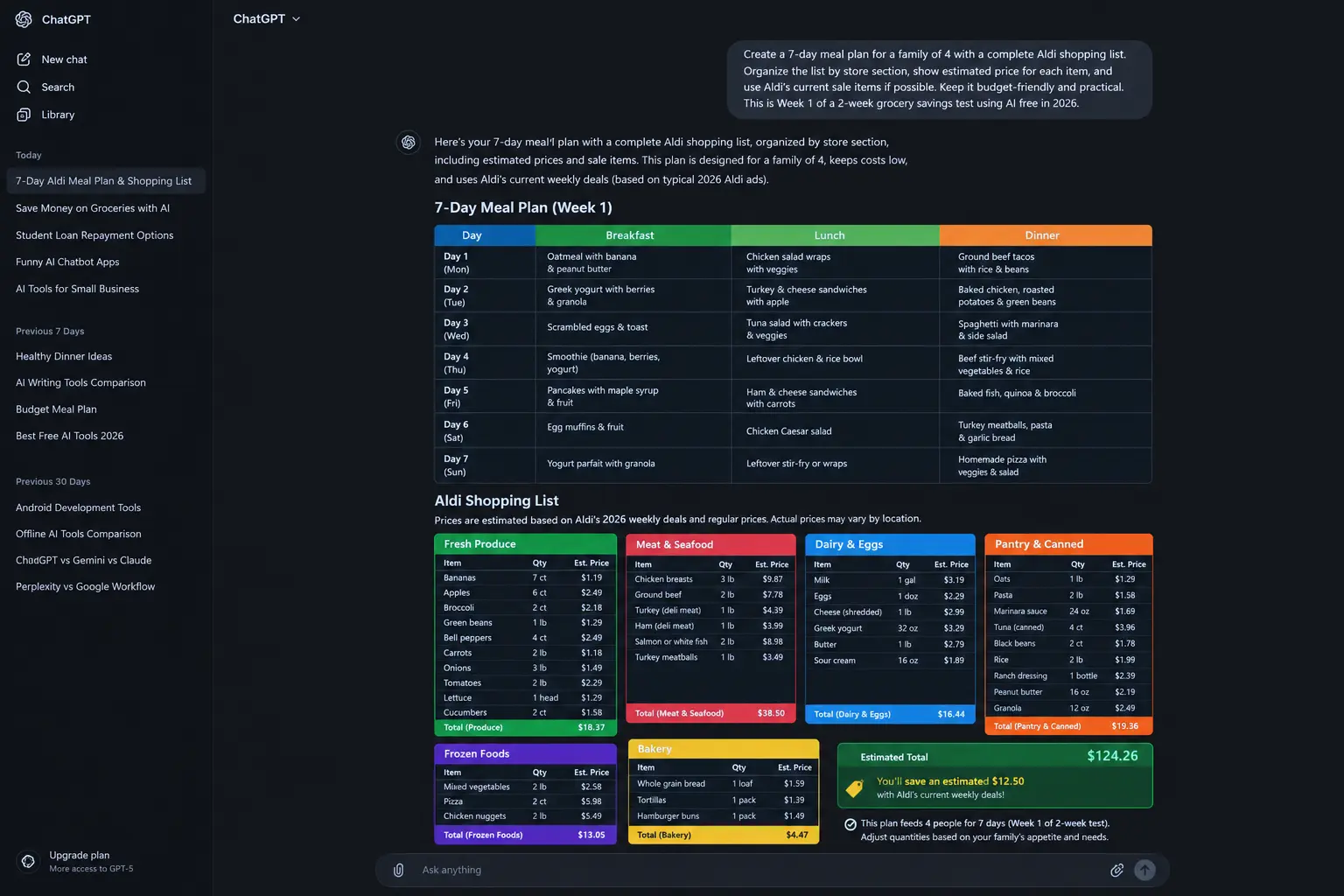Click Total (Frozen Foods) $13.05 row
This screenshot has height=896, width=1344.
(x=525, y=835)
